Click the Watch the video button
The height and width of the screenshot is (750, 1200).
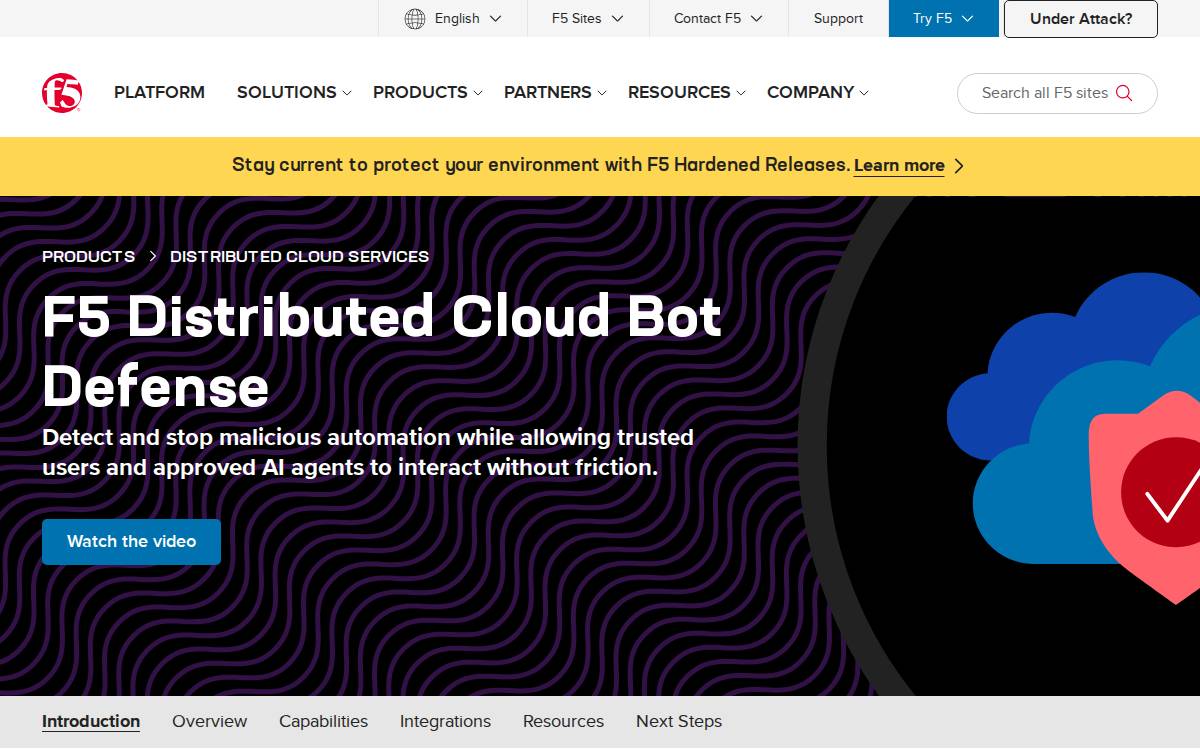click(x=131, y=541)
